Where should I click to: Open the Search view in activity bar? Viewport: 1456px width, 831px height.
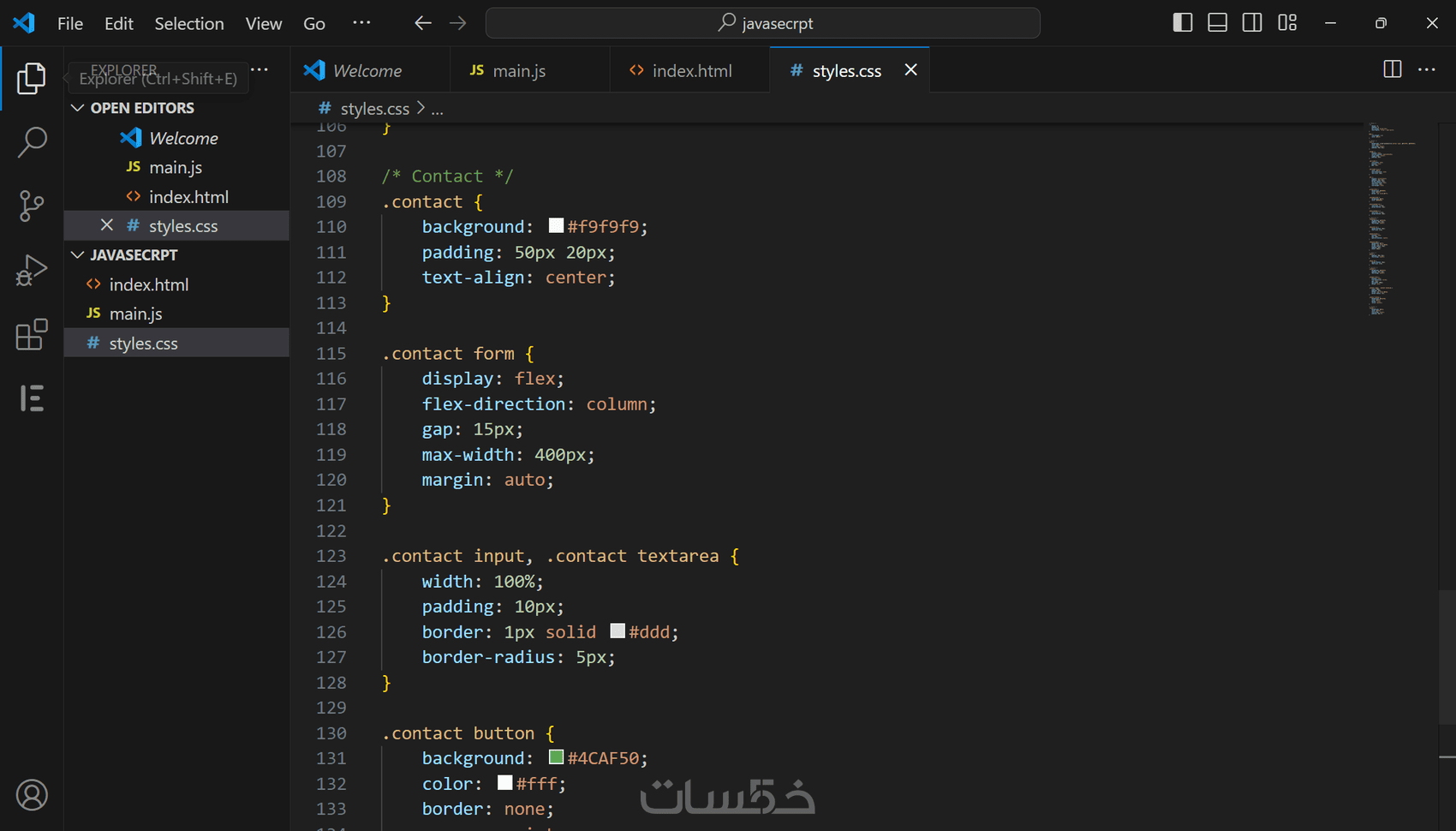click(32, 142)
